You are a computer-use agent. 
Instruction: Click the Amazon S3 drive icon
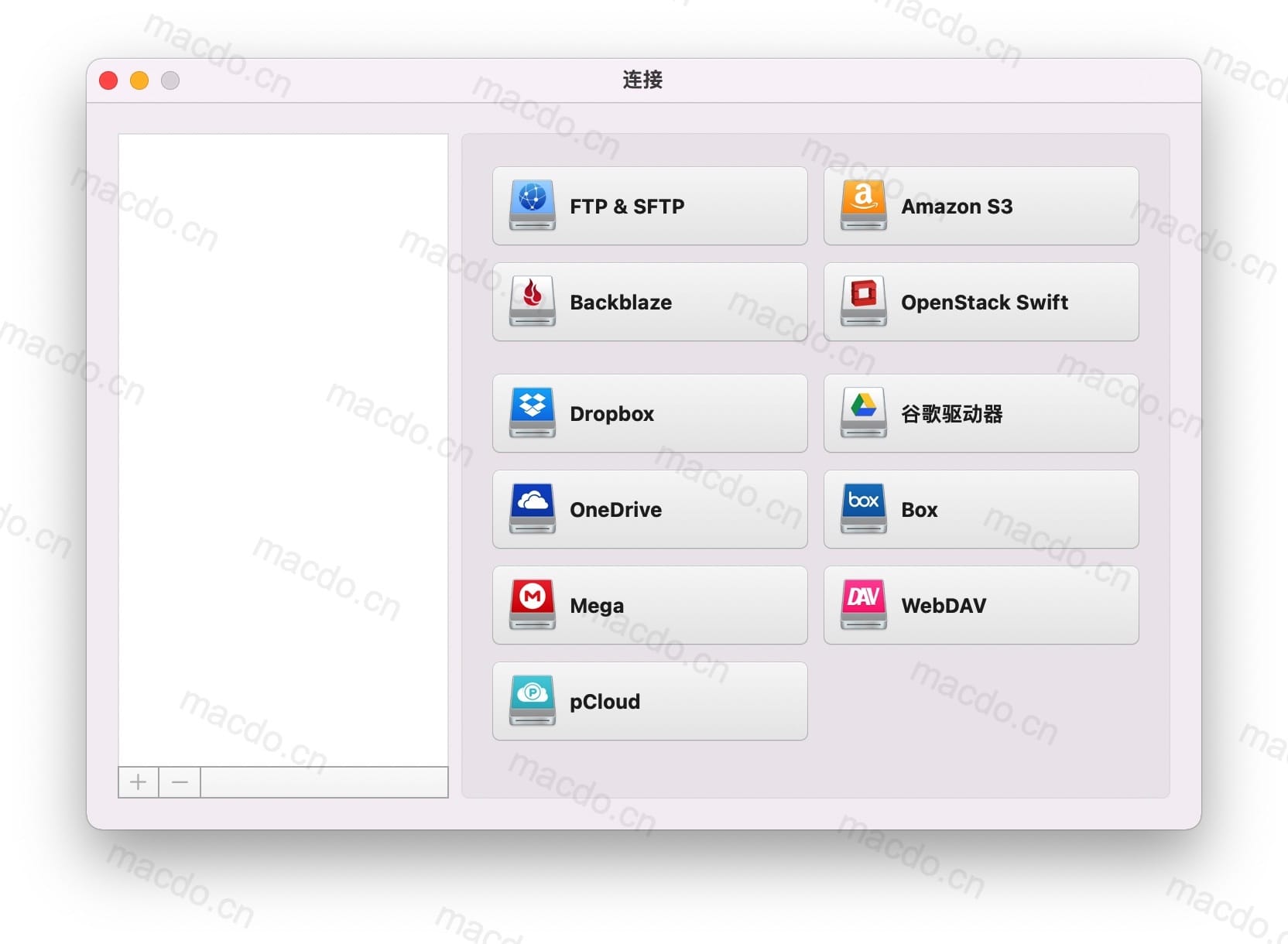[x=864, y=206]
